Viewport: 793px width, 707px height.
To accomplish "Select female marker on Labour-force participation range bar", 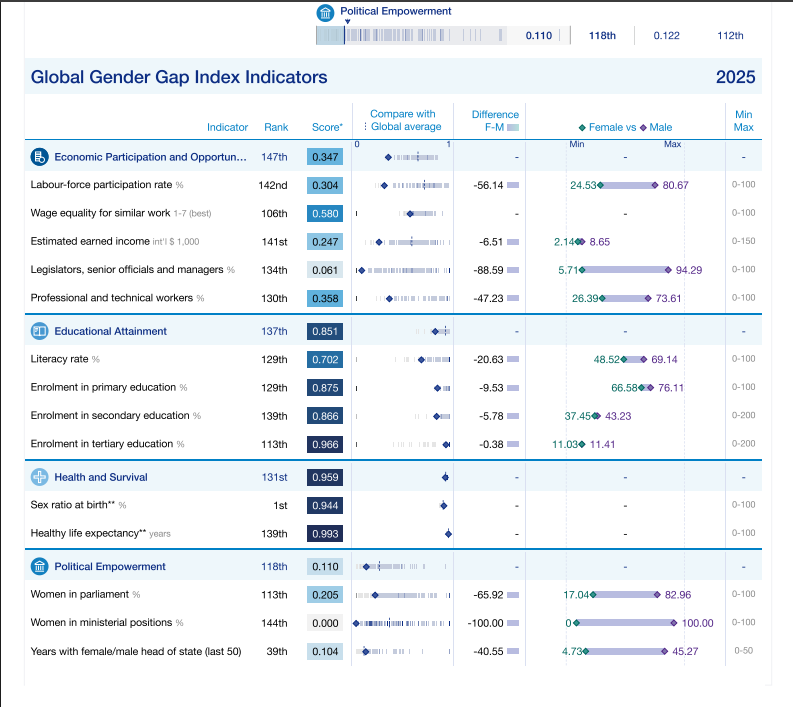I will point(600,185).
